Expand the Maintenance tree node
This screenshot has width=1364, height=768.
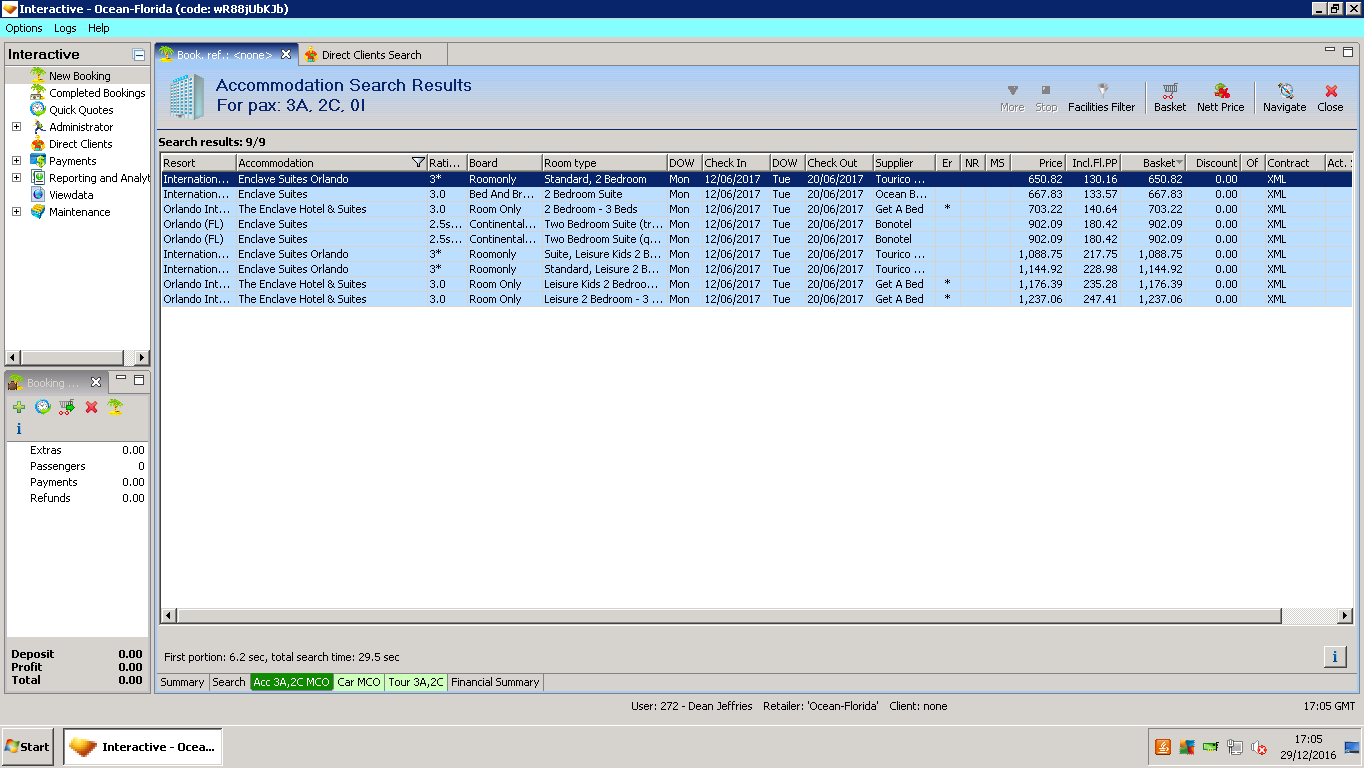click(16, 212)
